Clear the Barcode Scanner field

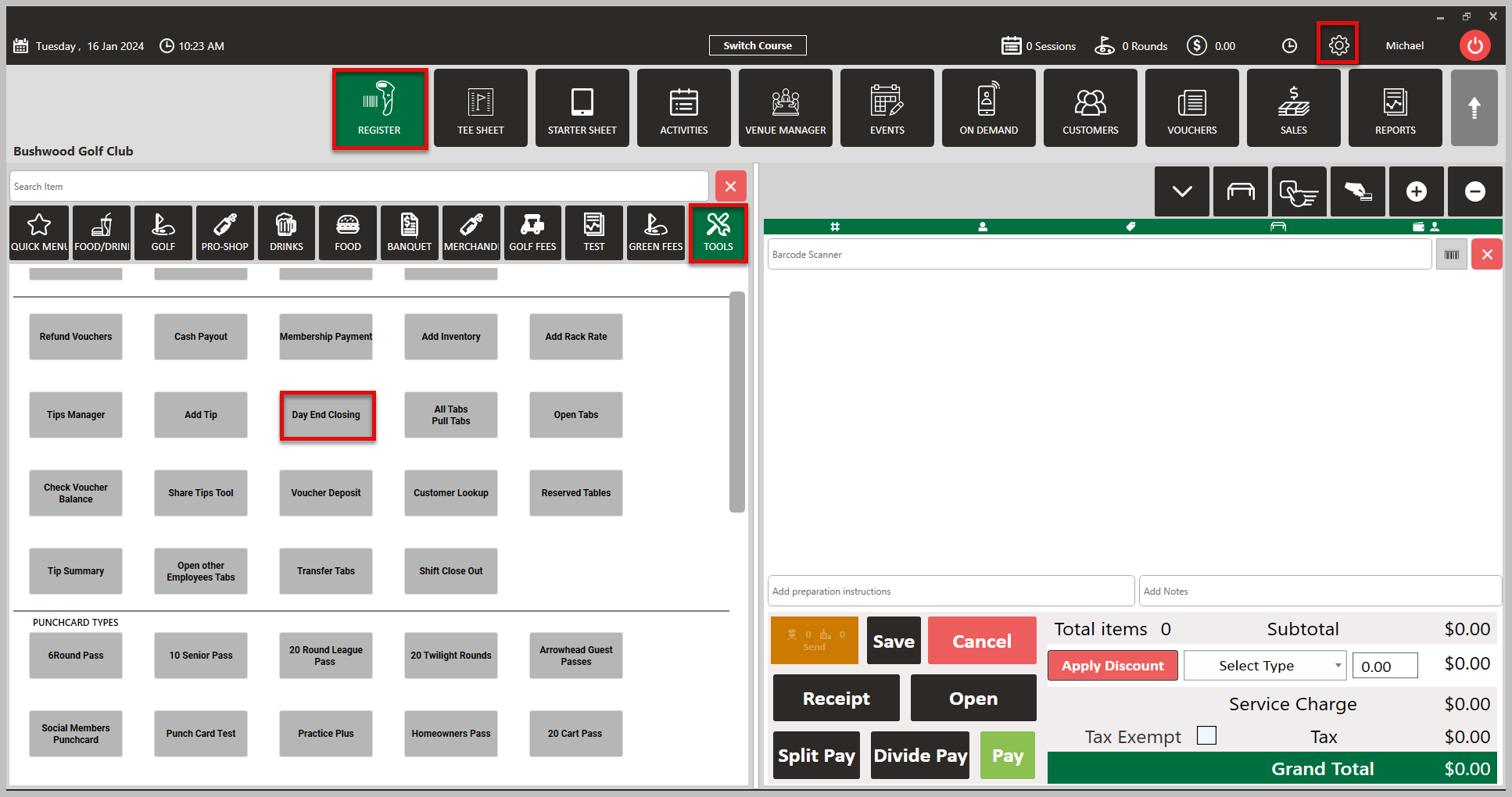point(1487,255)
